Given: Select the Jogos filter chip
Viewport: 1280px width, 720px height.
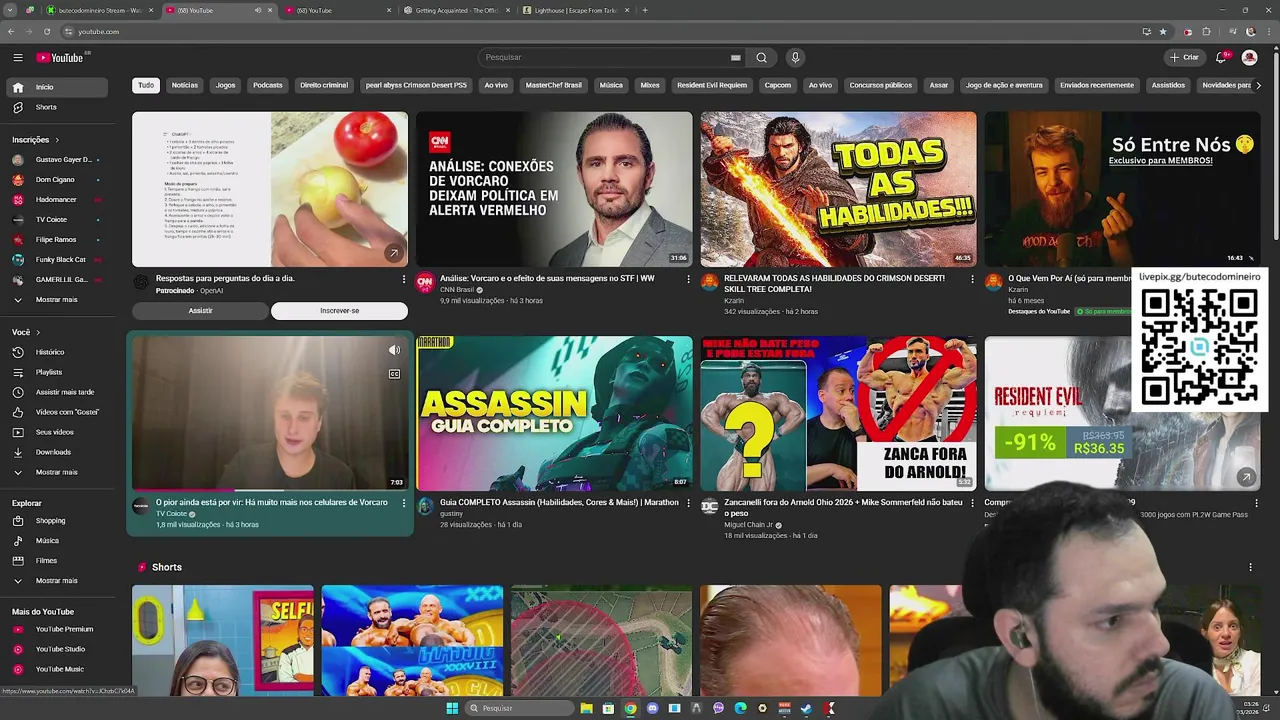Looking at the screenshot, I should point(225,85).
